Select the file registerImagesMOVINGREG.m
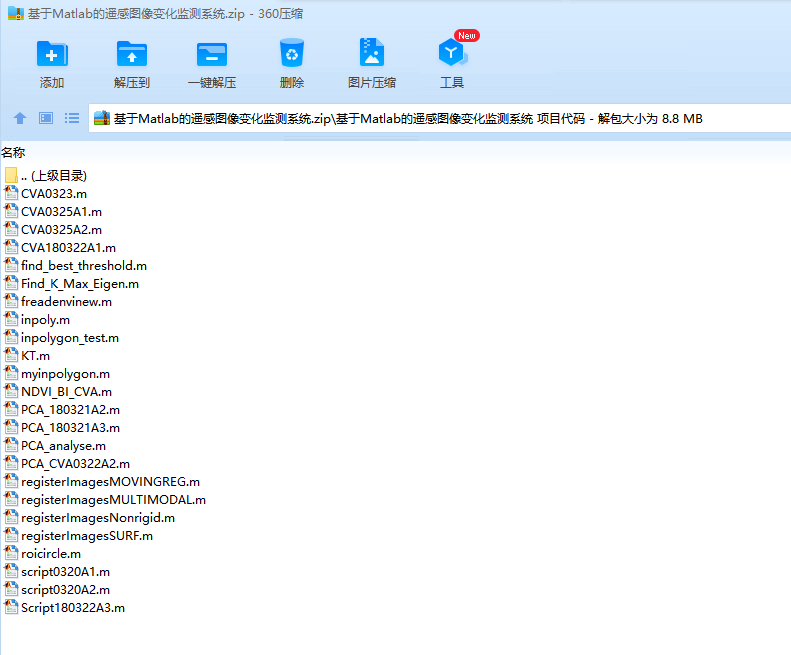Viewport: 791px width, 655px height. coord(110,482)
